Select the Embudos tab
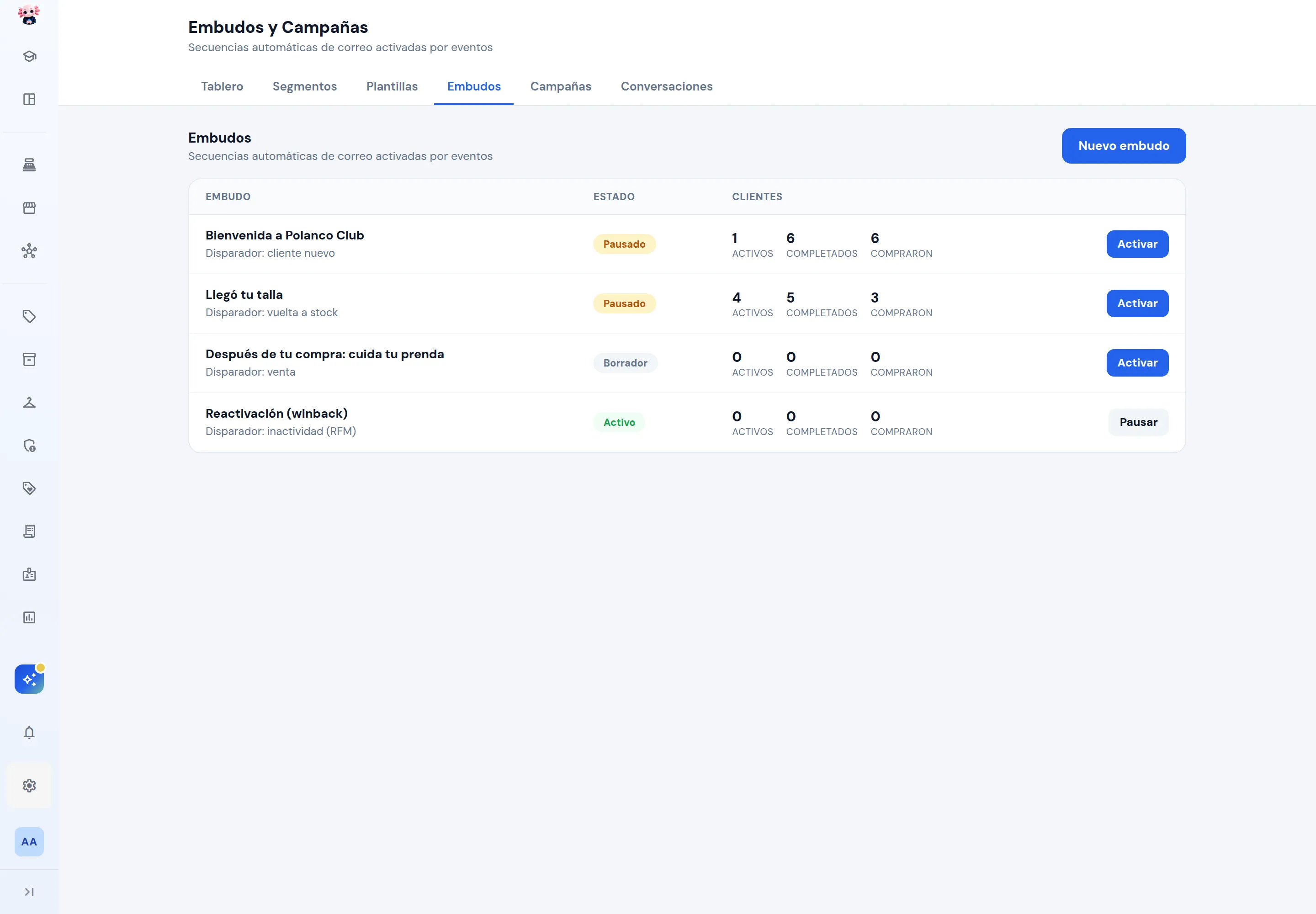 coord(474,86)
